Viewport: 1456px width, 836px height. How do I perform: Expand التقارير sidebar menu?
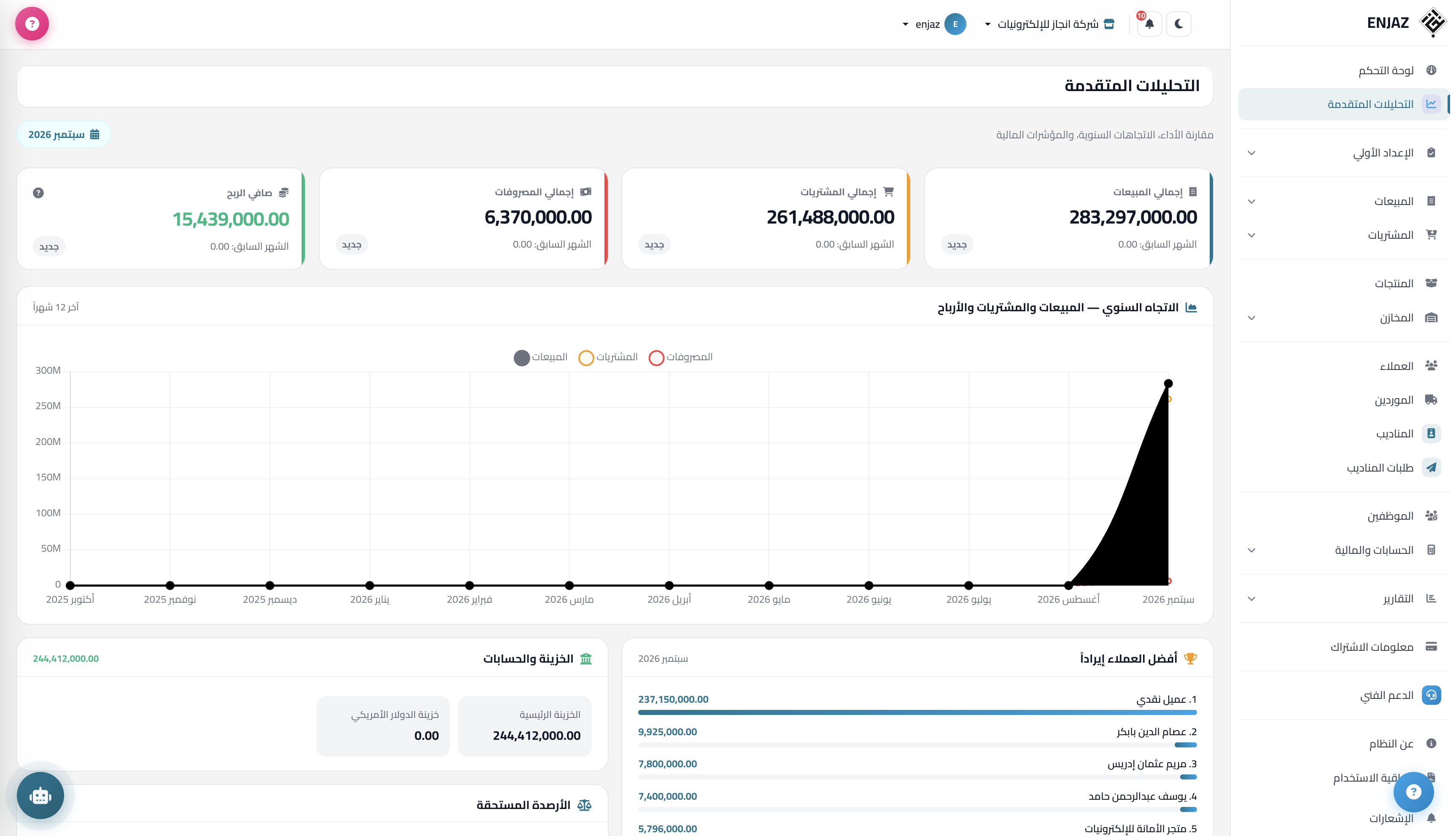1343,599
